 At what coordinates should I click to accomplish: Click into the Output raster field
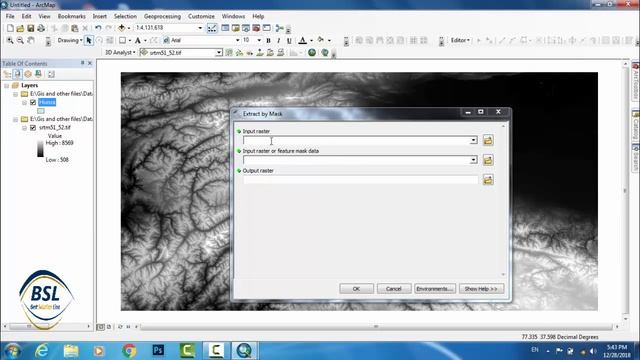tap(360, 180)
